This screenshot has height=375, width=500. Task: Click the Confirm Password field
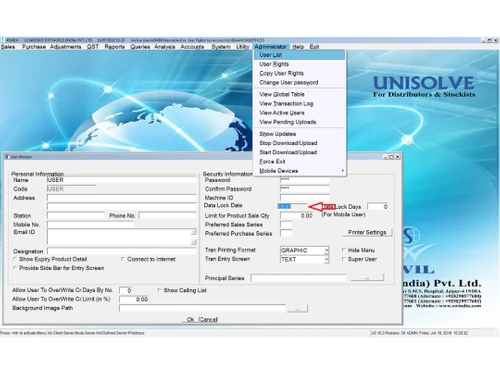304,189
